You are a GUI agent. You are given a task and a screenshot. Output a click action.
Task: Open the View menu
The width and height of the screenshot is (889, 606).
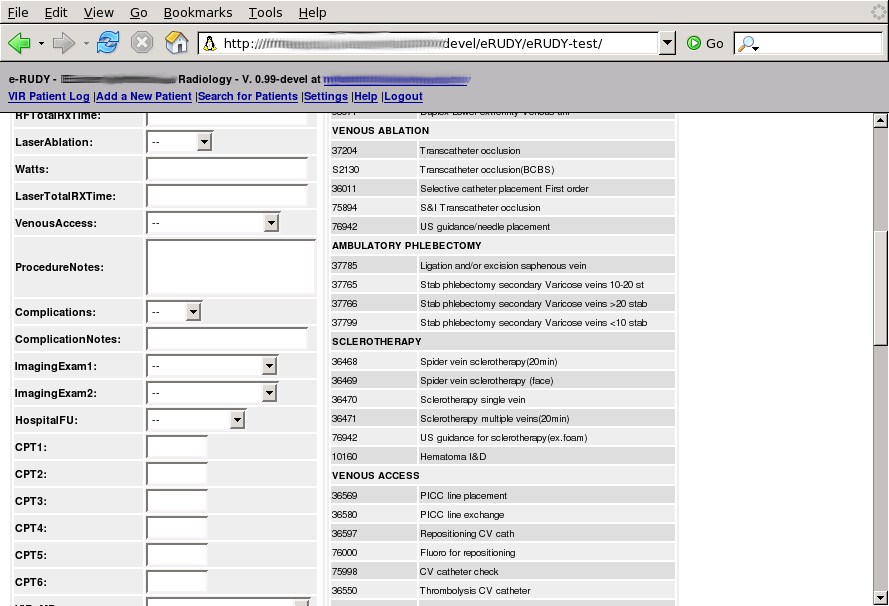click(99, 12)
